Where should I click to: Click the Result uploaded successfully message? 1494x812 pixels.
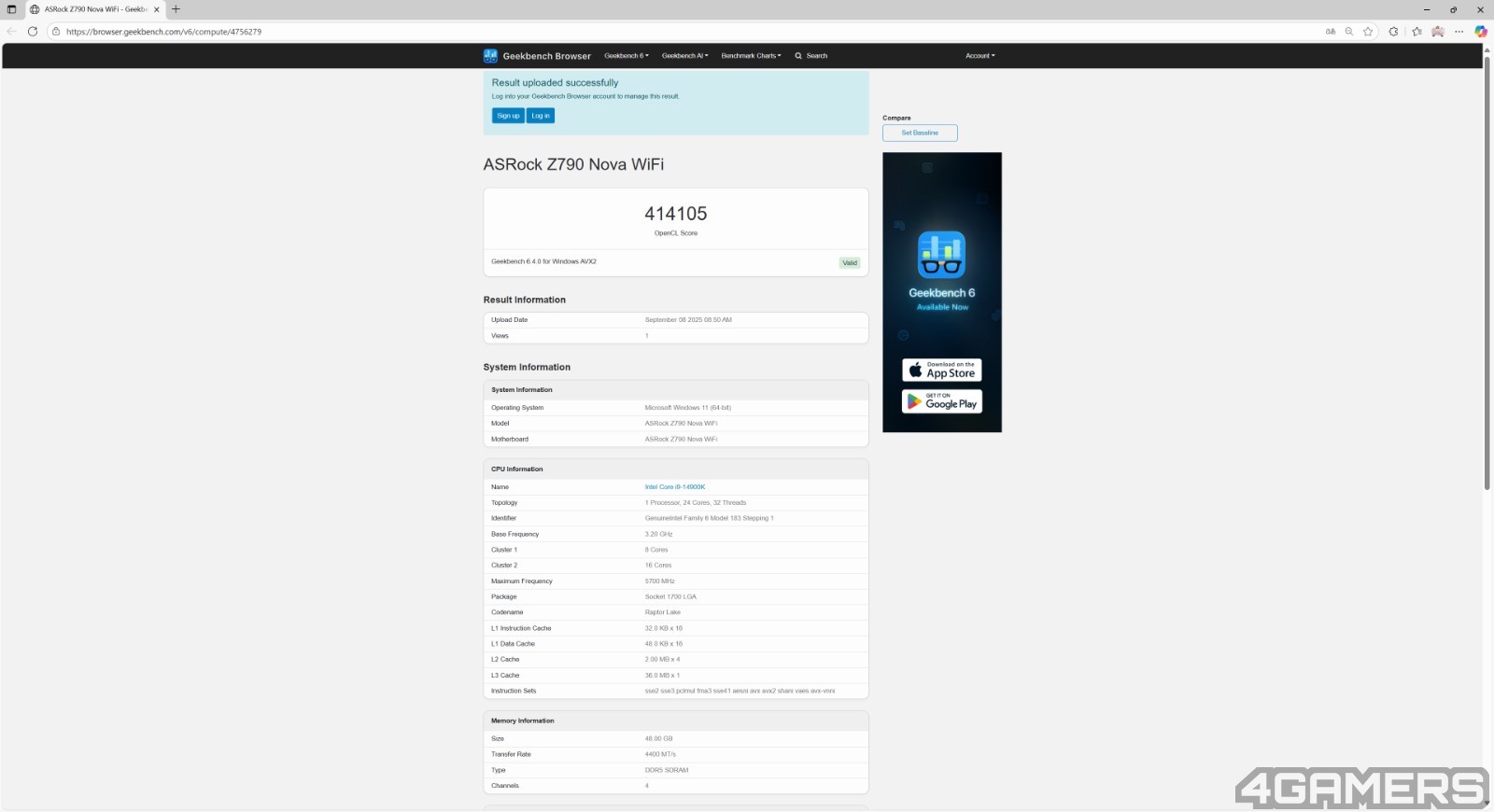[555, 83]
